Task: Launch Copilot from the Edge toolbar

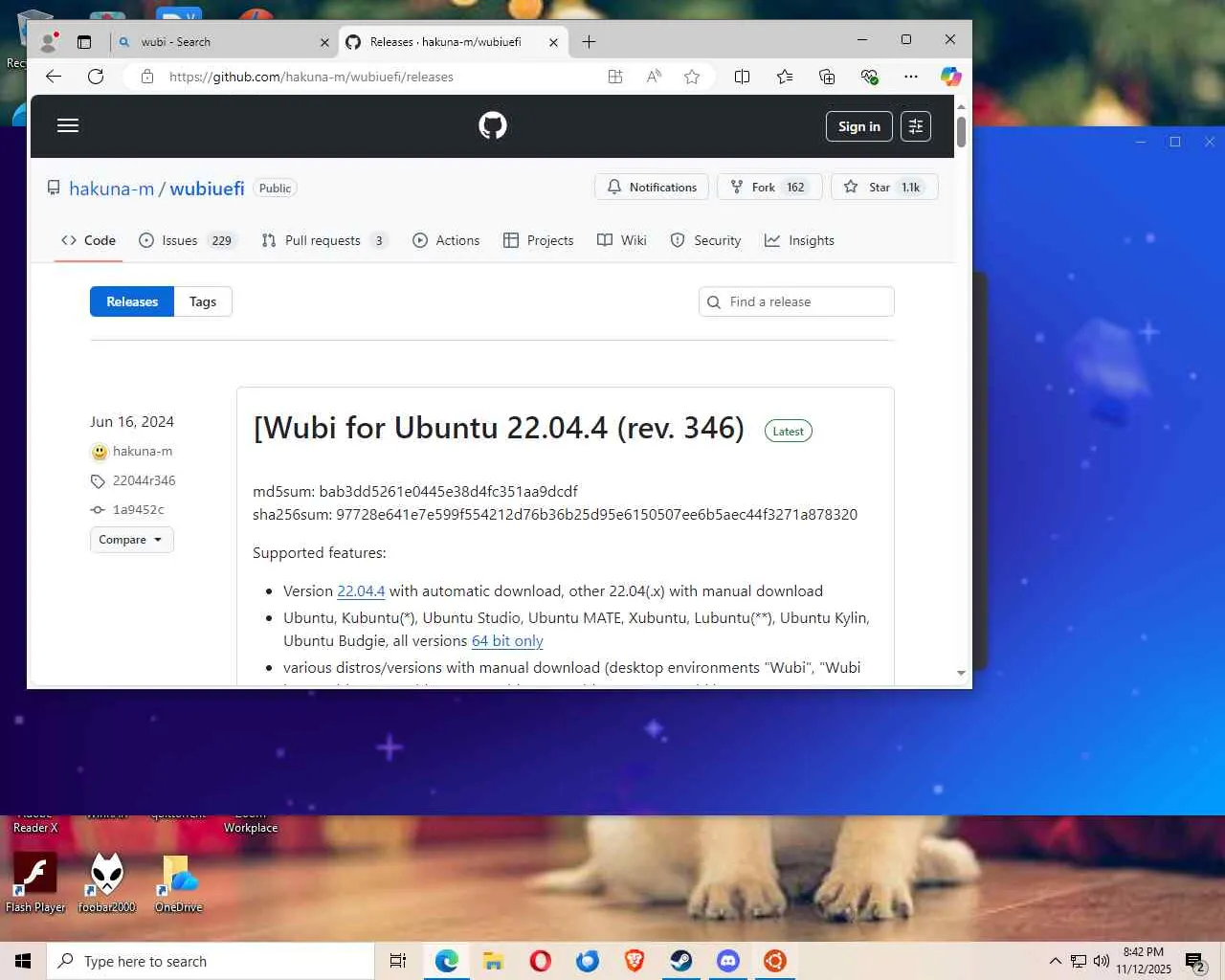Action: click(950, 77)
